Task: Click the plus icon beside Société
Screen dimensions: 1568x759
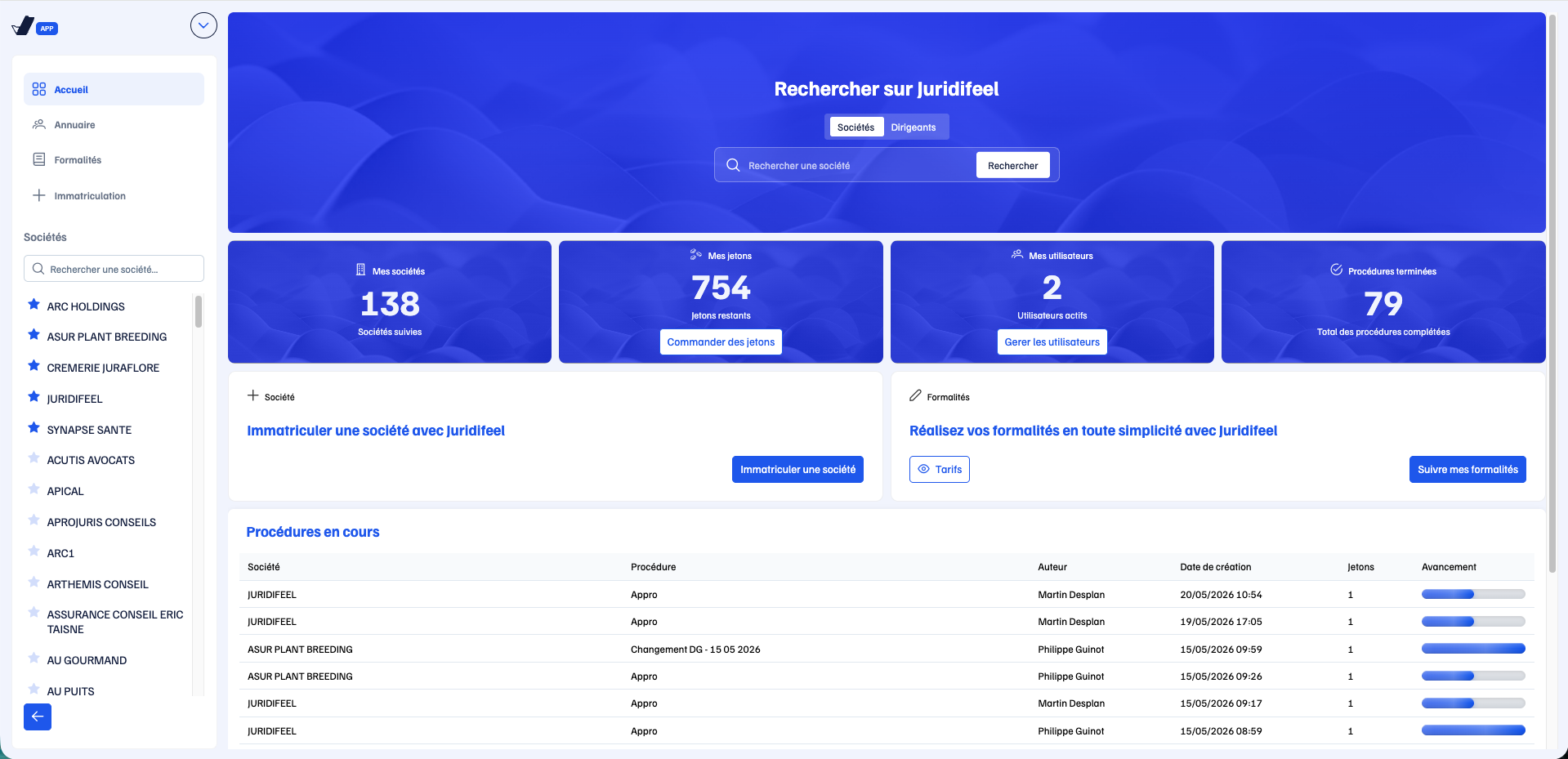Action: (x=253, y=395)
